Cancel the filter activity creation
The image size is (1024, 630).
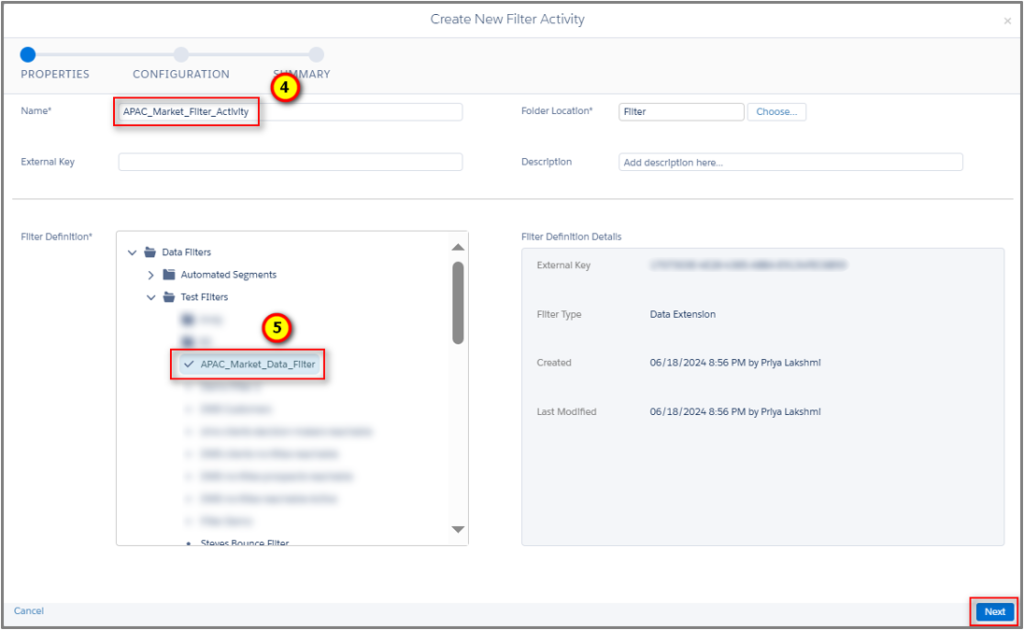pyautogui.click(x=29, y=611)
